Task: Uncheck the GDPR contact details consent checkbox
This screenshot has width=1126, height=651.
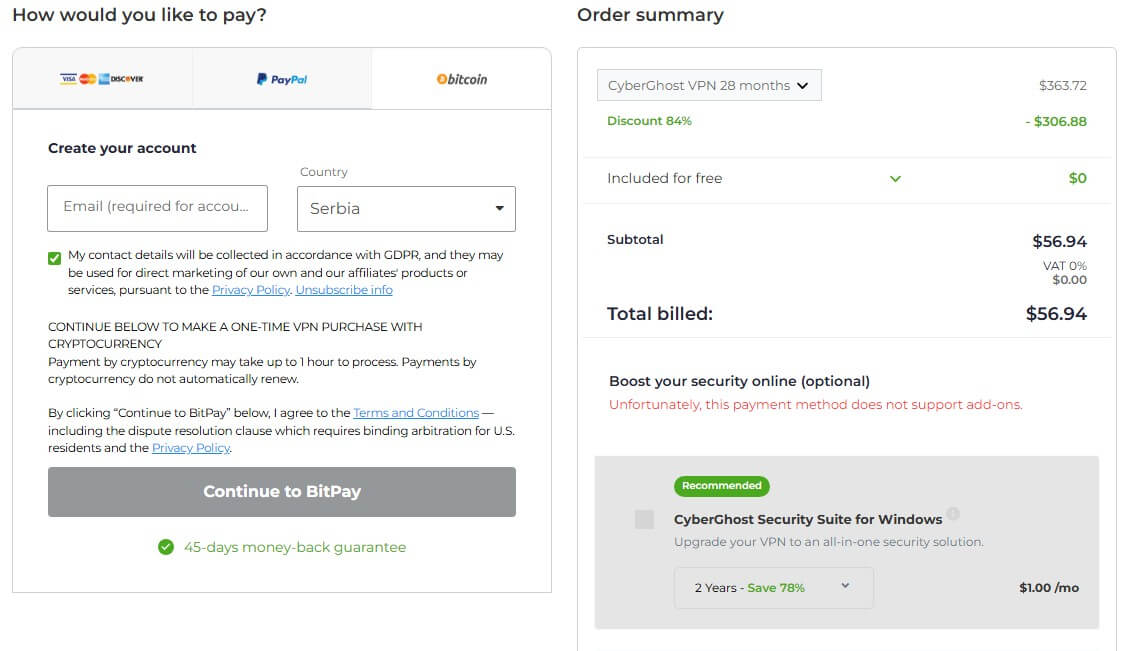Action: pos(55,257)
